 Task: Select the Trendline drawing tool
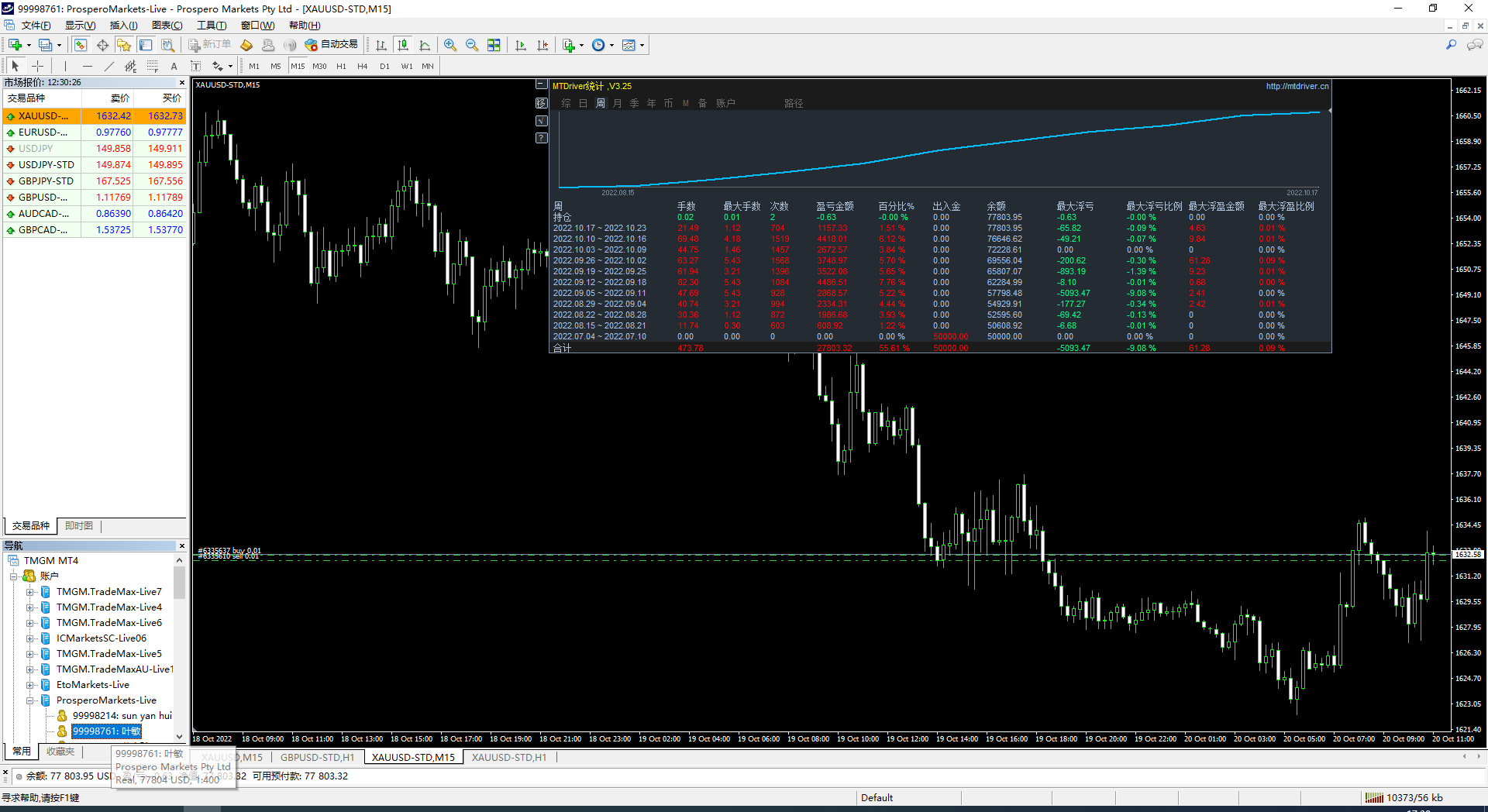[x=108, y=66]
